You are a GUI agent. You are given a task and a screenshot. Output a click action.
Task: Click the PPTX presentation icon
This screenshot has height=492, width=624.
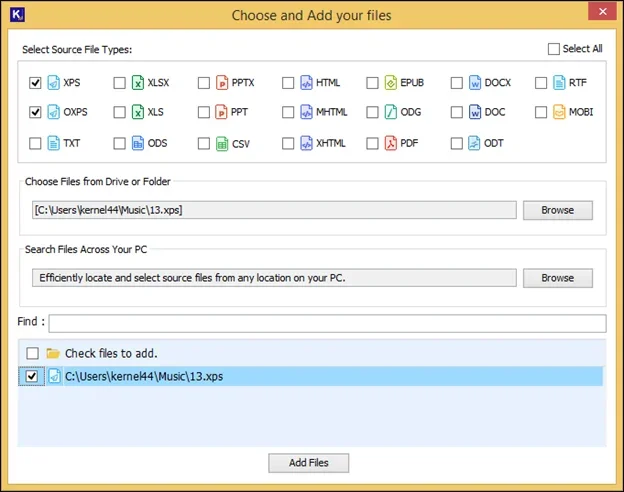222,83
